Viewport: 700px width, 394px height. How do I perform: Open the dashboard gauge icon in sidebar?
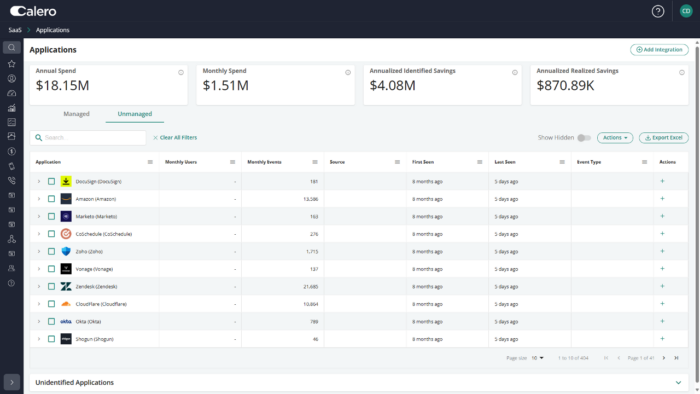pos(12,93)
